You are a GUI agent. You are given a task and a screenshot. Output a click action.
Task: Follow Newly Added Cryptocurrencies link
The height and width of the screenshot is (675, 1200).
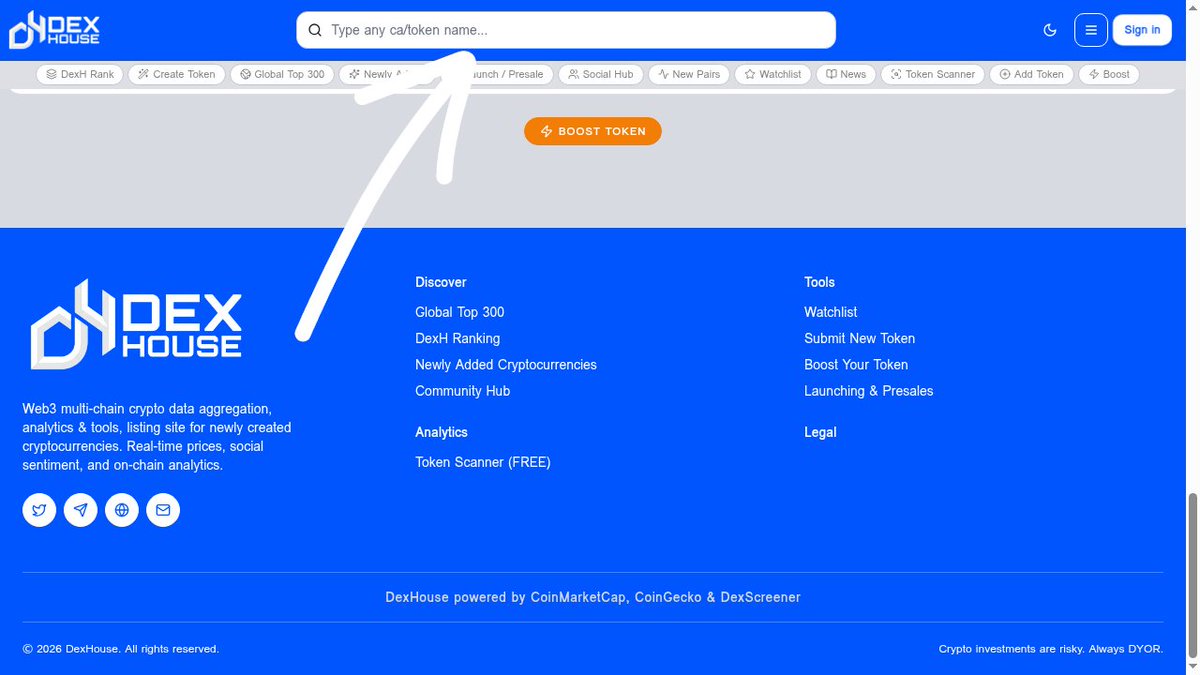[x=506, y=364]
